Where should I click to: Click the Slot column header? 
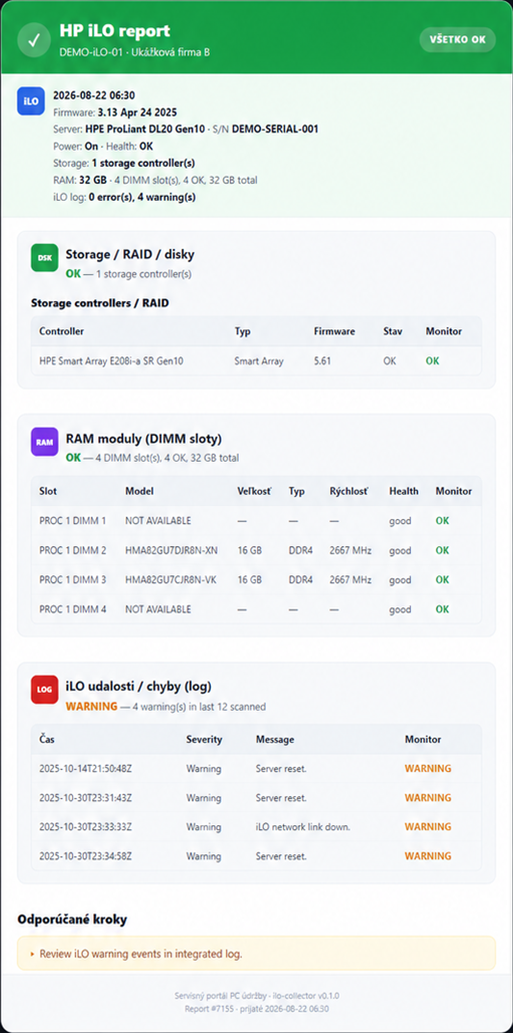[x=48, y=491]
